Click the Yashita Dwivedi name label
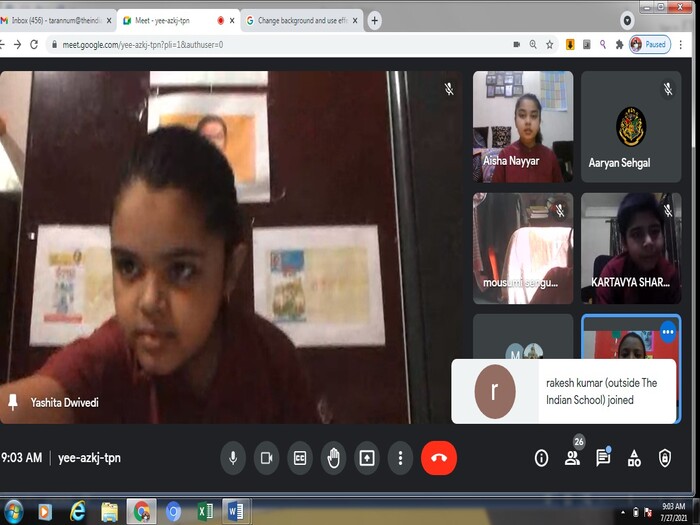Screen dimensions: 700x525 point(65,403)
